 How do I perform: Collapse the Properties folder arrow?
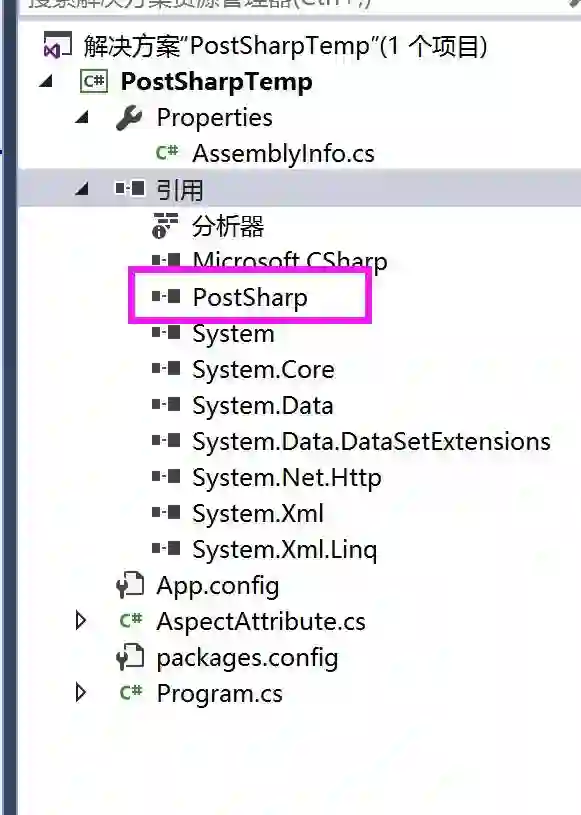tap(82, 117)
